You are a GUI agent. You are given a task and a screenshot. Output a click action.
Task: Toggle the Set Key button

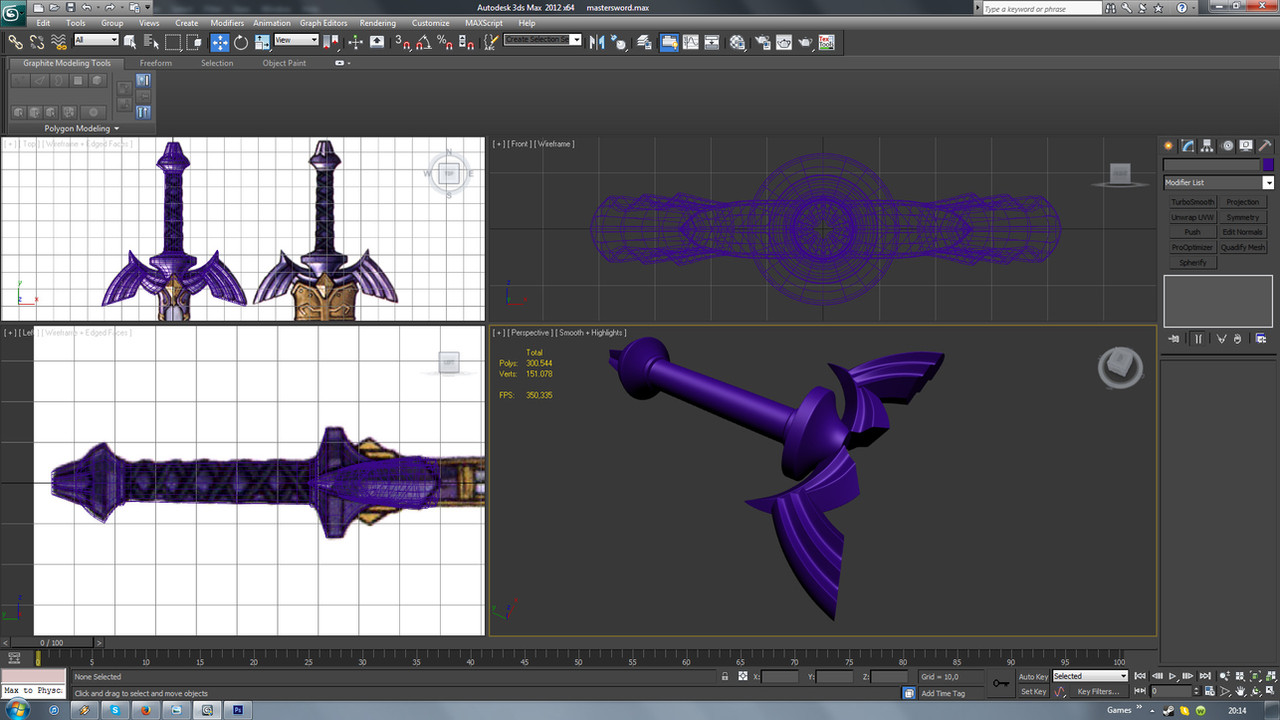(1033, 691)
